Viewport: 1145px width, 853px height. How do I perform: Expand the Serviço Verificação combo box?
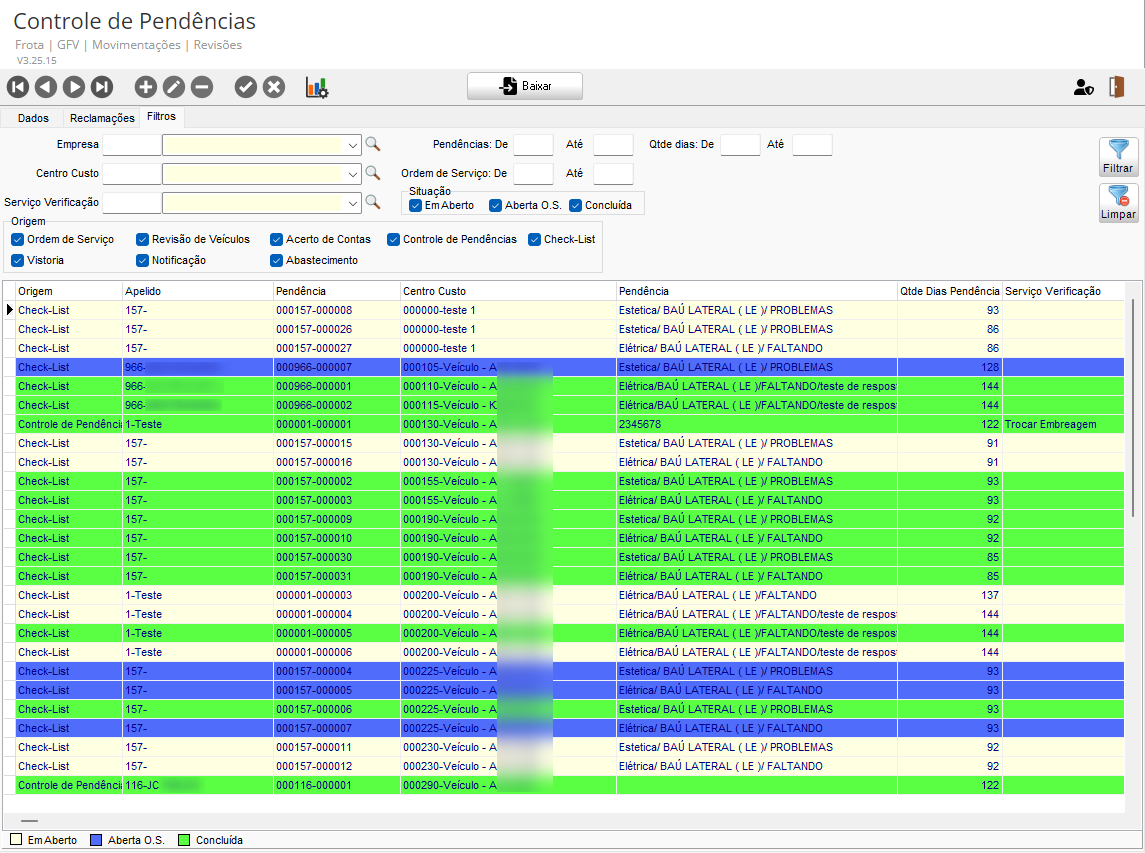(353, 203)
